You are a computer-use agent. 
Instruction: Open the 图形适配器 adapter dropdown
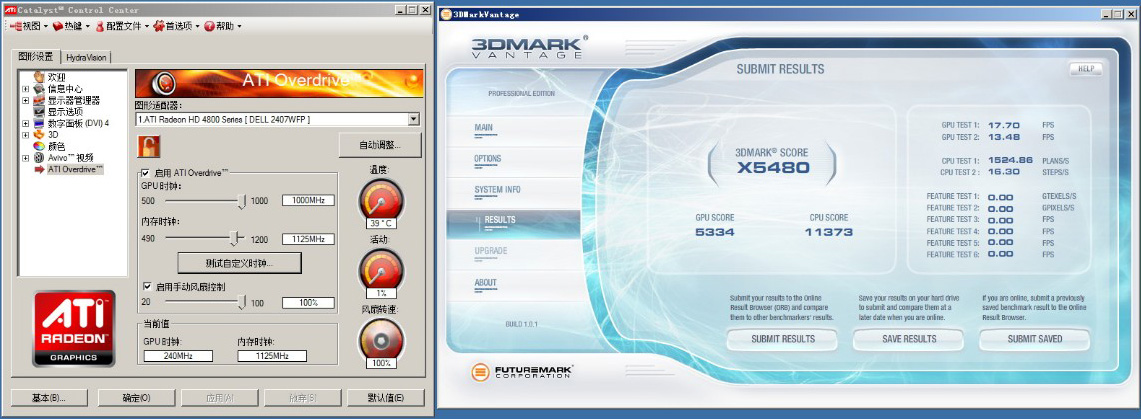click(x=414, y=119)
